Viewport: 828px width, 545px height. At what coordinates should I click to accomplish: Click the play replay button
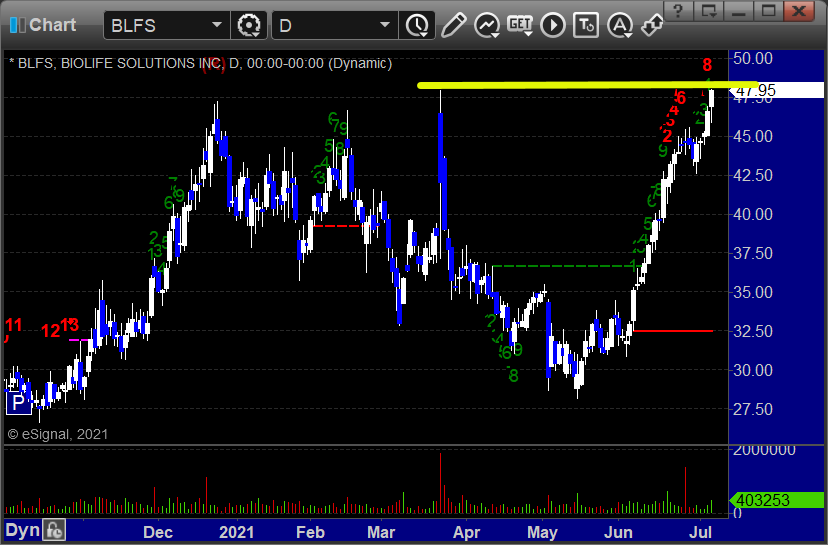point(553,25)
